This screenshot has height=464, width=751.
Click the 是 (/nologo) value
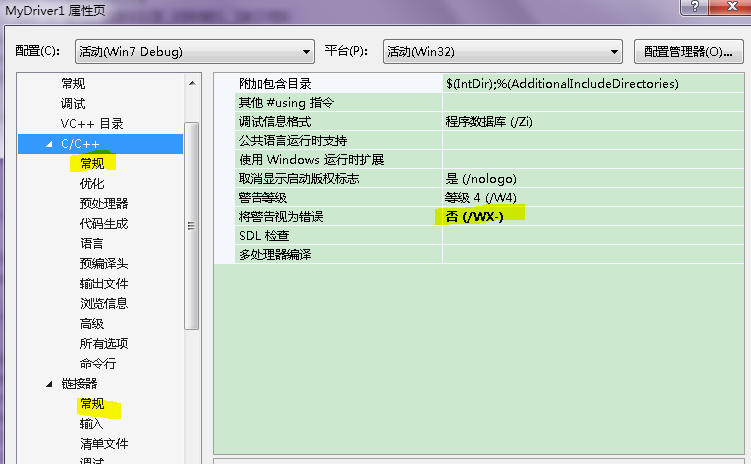coord(481,179)
